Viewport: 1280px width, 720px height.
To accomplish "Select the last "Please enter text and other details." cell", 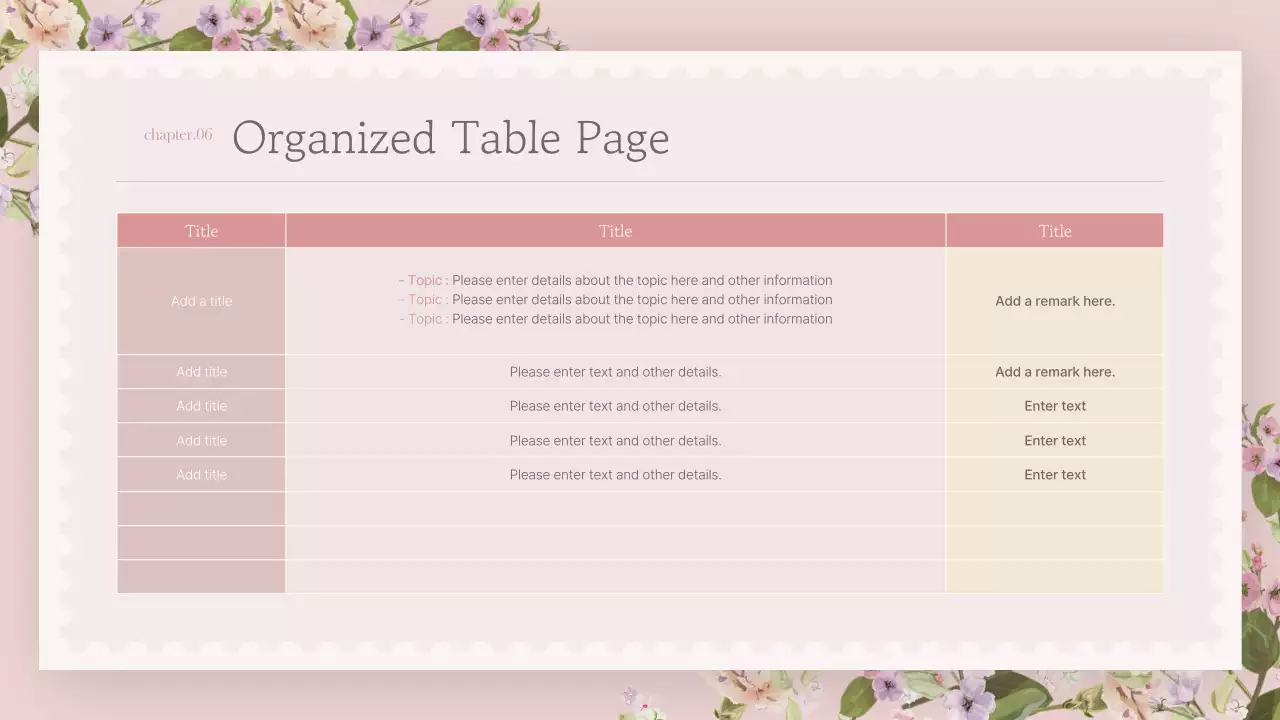I will [x=615, y=475].
